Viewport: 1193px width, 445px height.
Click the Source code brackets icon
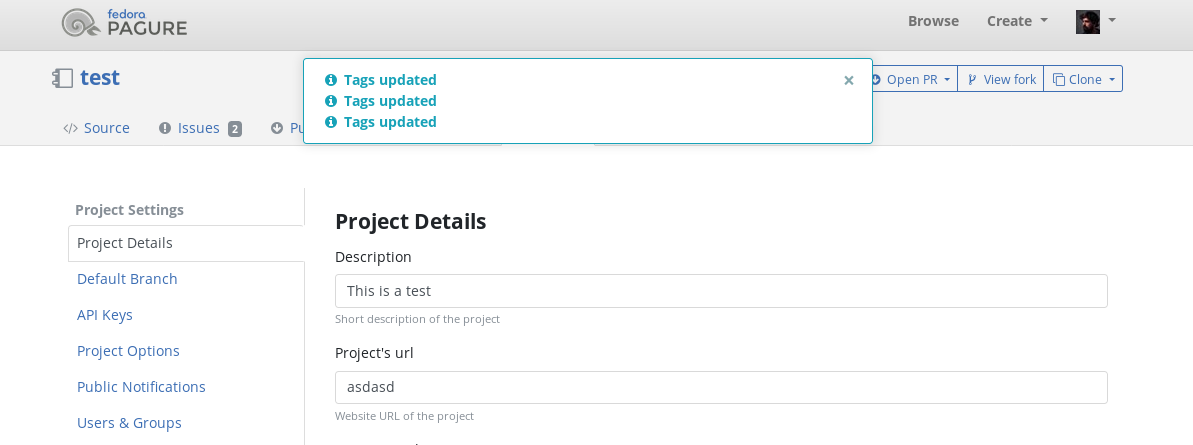pyautogui.click(x=70, y=128)
